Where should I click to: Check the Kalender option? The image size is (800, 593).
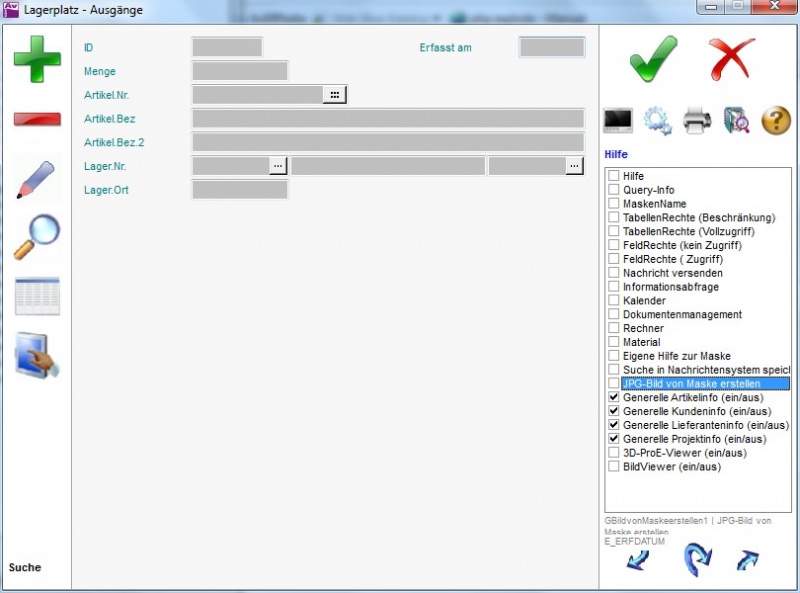point(614,300)
